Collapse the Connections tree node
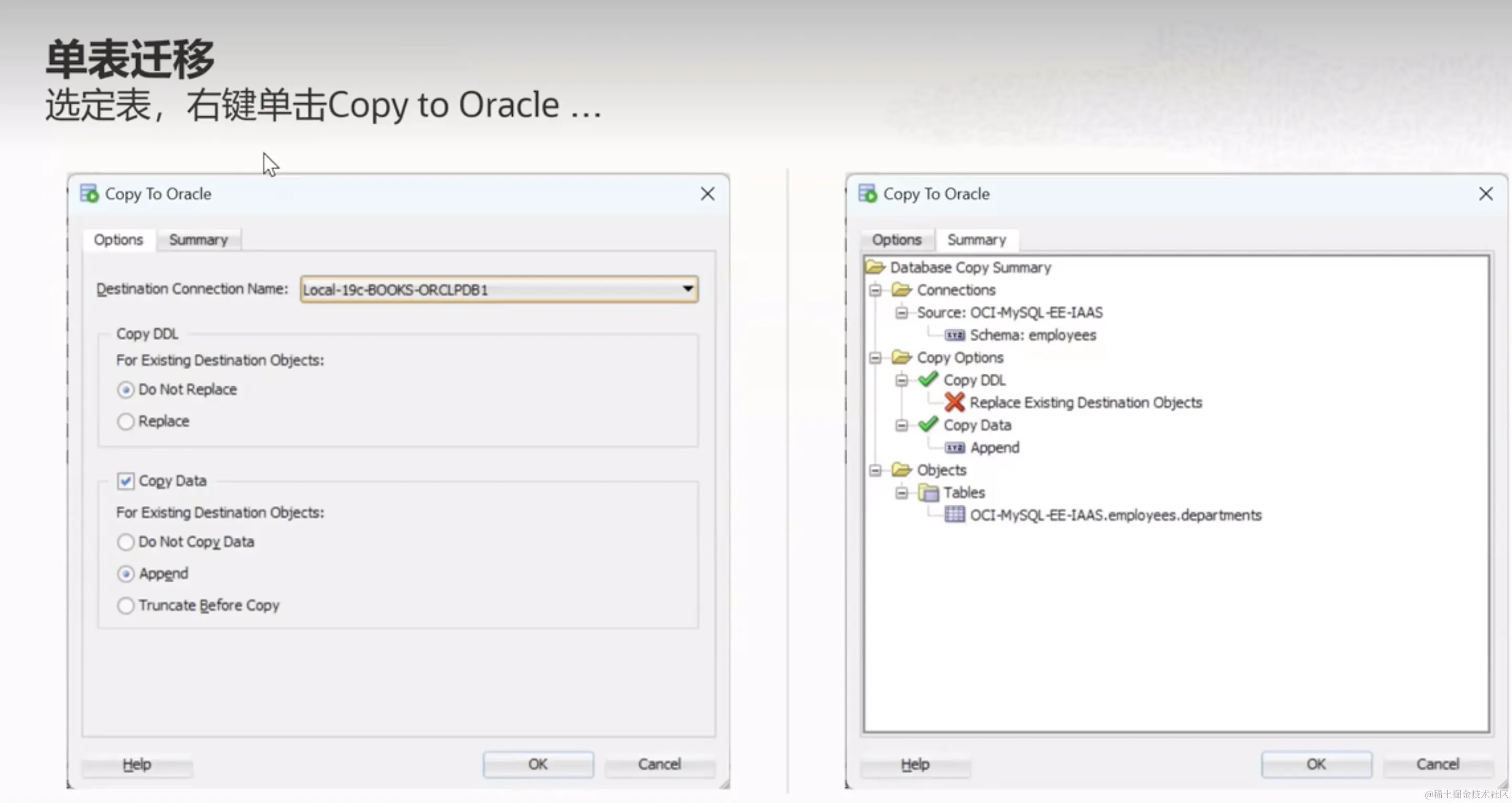Viewport: 1512px width, 803px height. [x=875, y=290]
